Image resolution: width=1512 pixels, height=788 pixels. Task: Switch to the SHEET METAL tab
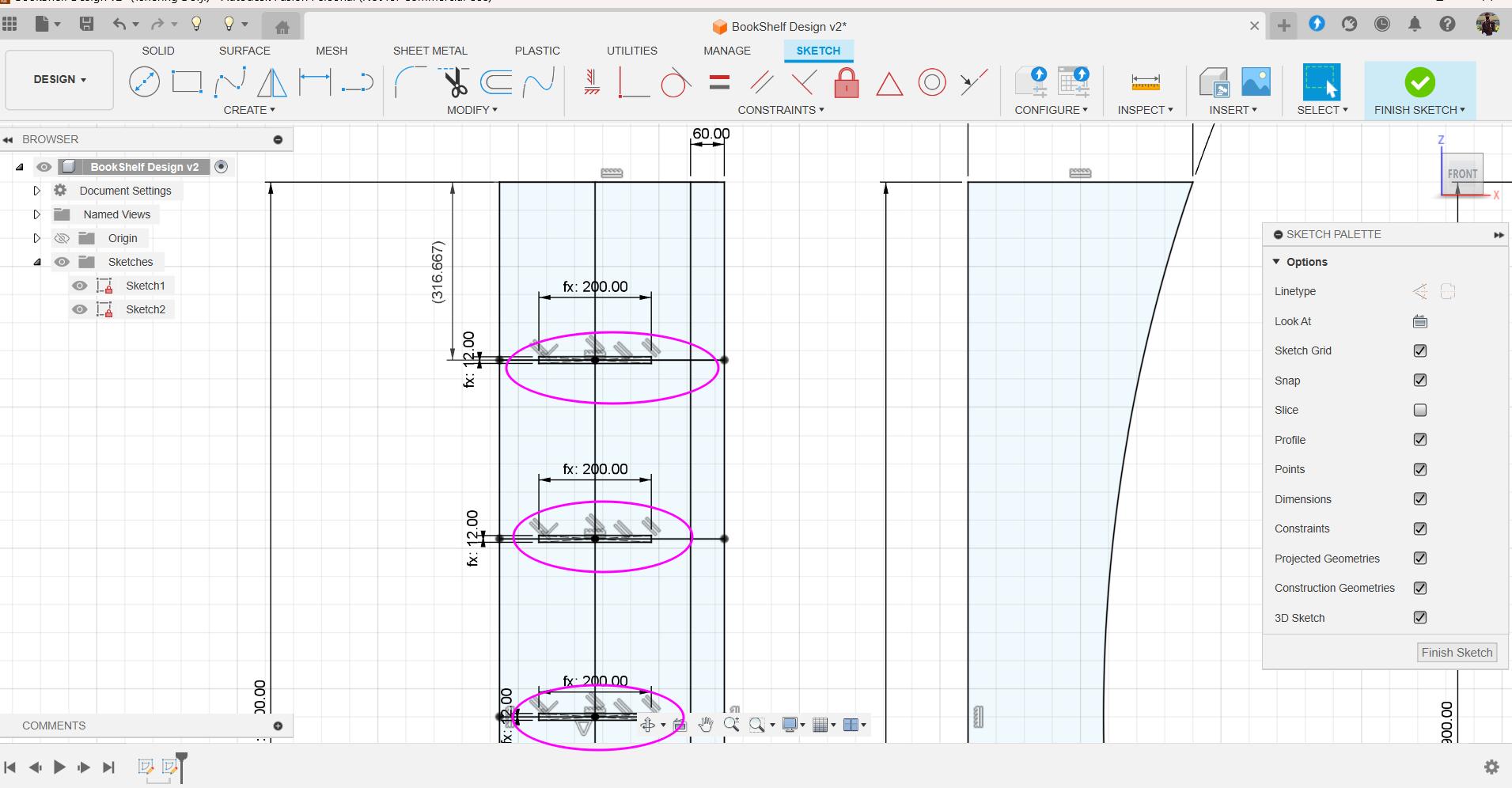[x=430, y=51]
